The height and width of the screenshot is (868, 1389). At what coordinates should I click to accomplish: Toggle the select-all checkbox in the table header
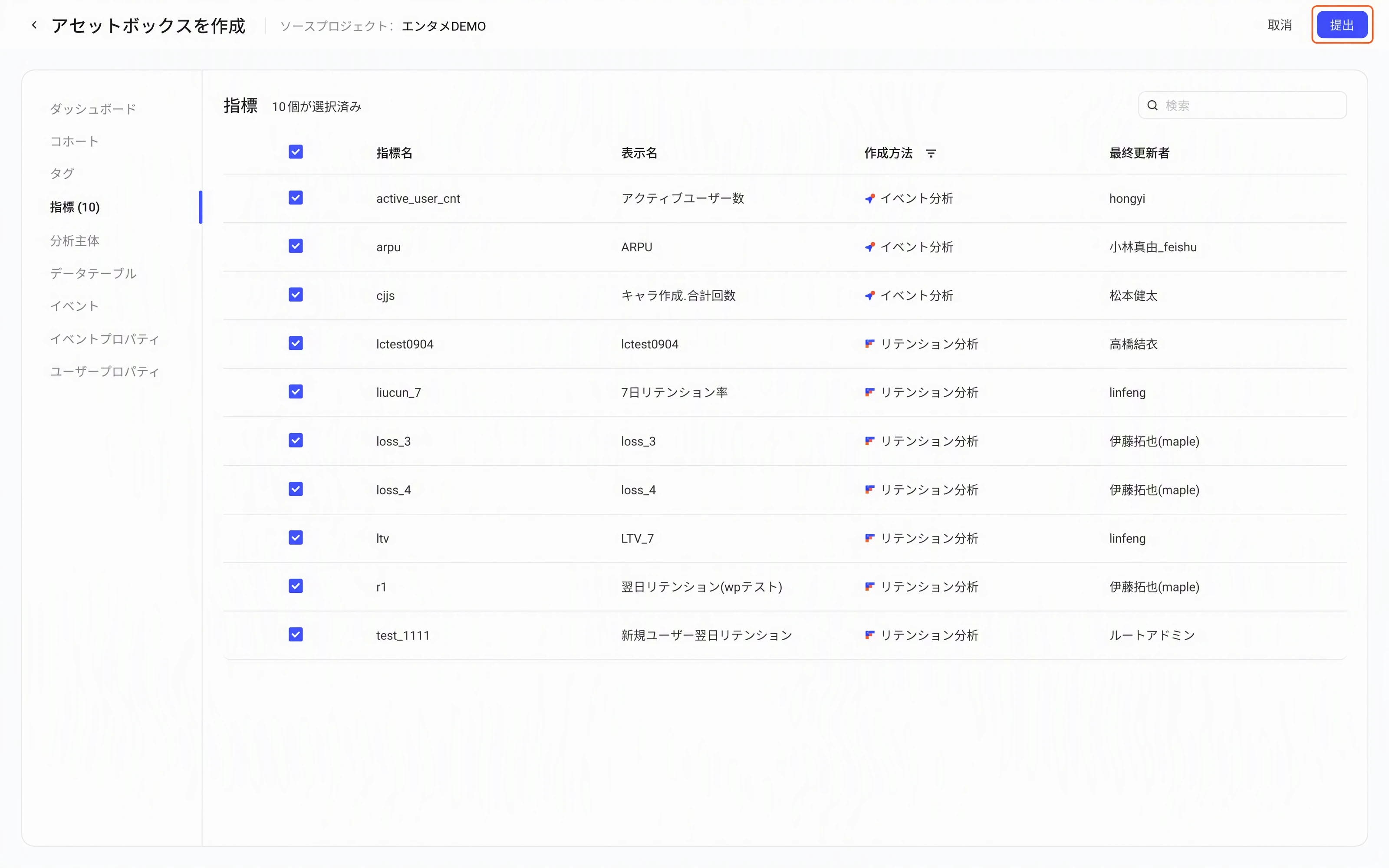(x=296, y=152)
